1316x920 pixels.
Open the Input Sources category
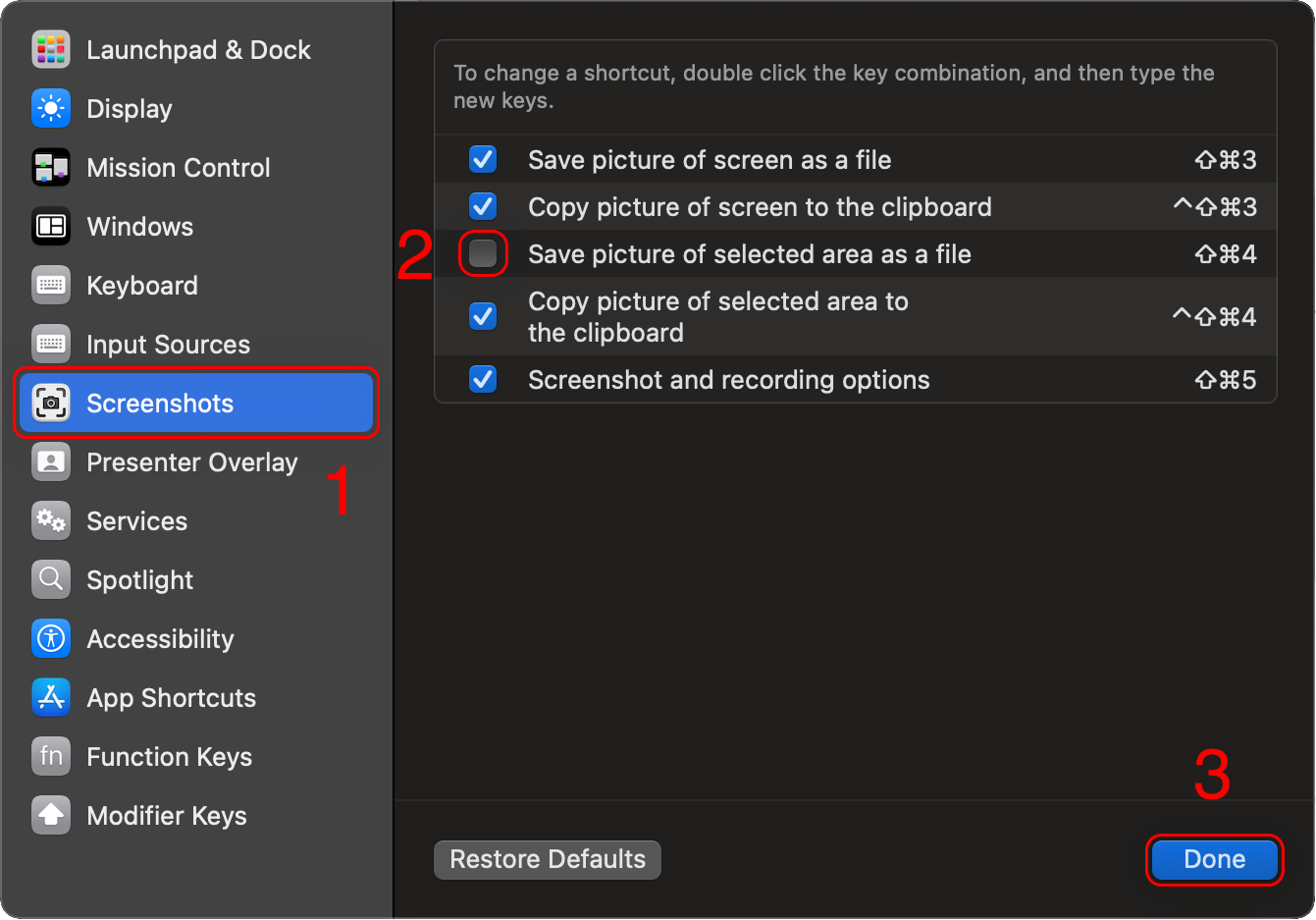click(x=168, y=345)
